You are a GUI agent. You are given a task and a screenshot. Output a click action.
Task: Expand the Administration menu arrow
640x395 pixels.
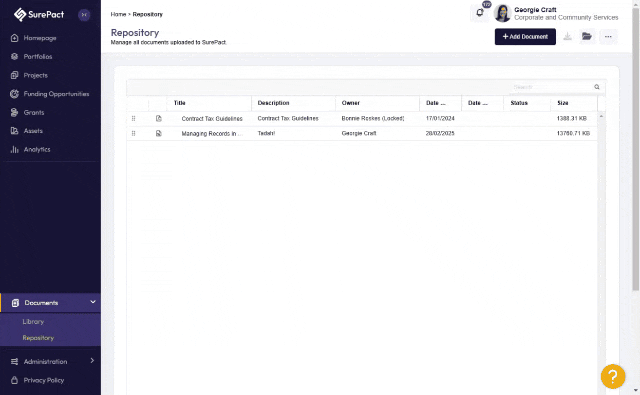click(x=92, y=361)
